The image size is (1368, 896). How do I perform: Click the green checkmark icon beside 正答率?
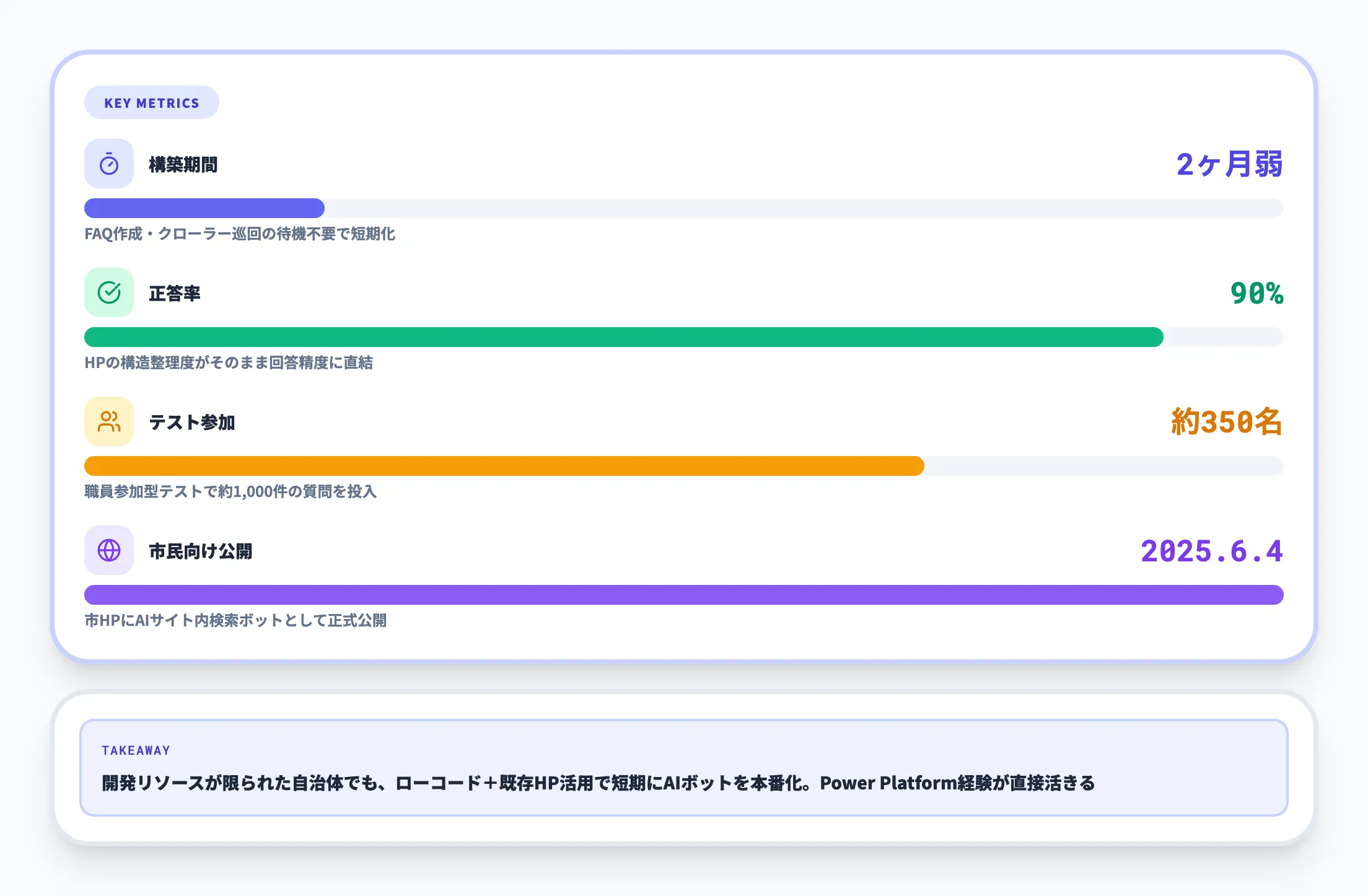click(x=109, y=292)
